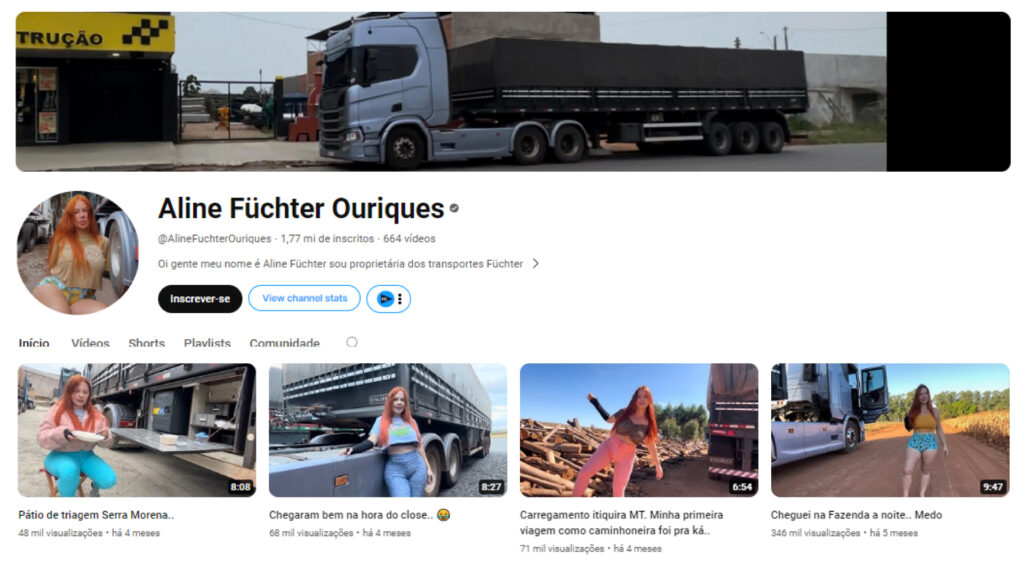1024x576 pixels.
Task: Go to the Playlists tab
Action: 207,342
